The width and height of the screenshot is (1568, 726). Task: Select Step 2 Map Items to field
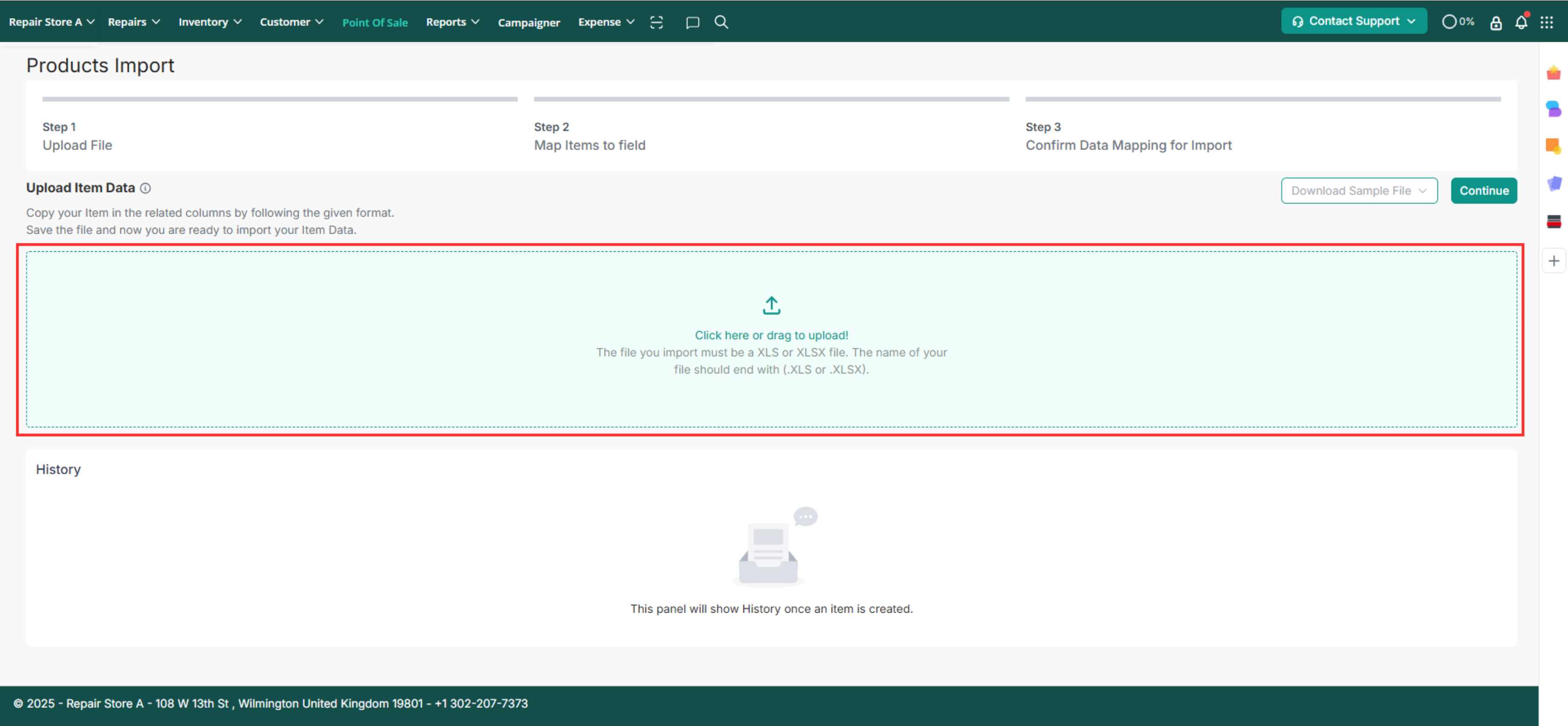pos(589,136)
